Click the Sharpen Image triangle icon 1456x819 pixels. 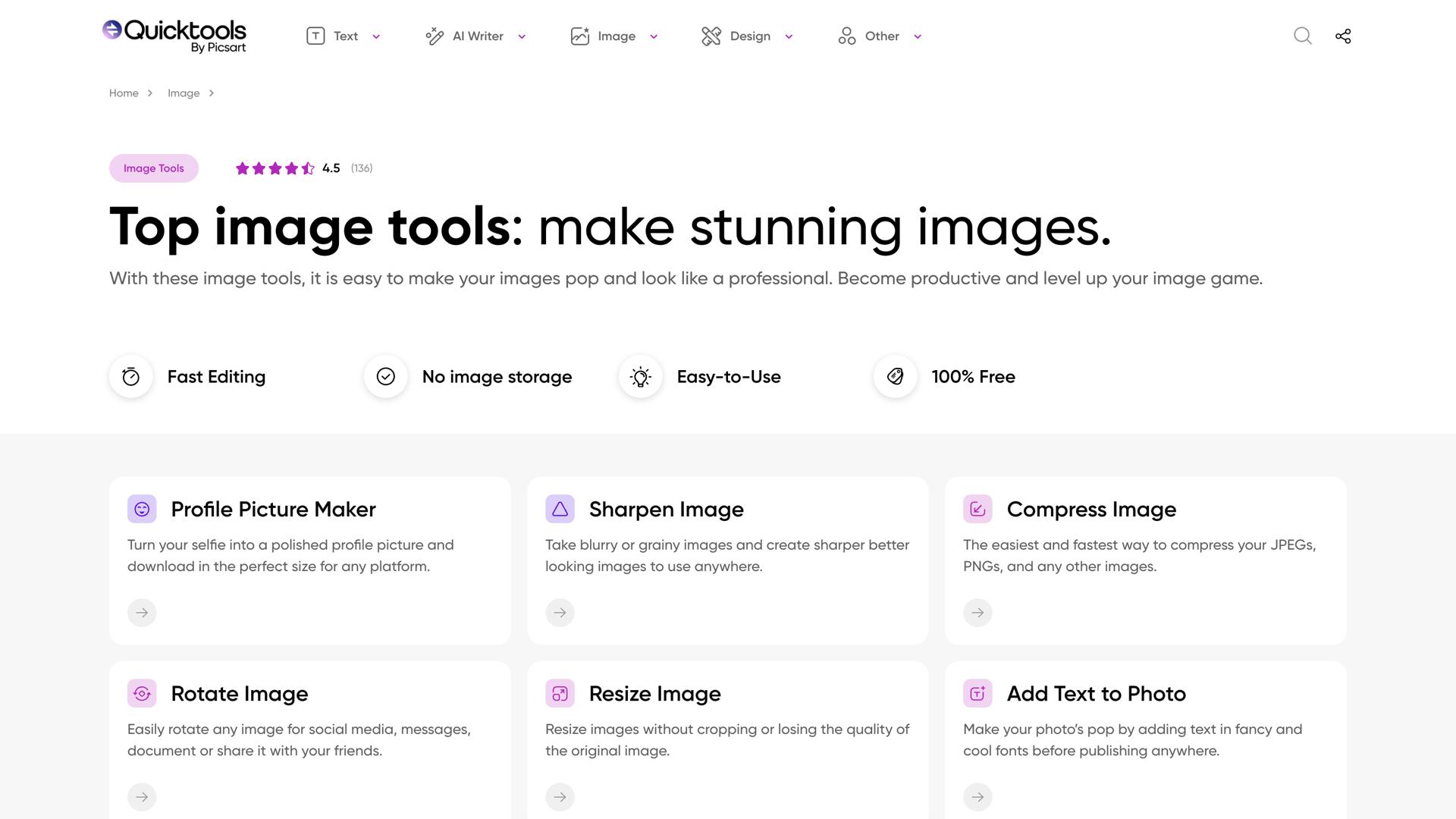pyautogui.click(x=560, y=509)
